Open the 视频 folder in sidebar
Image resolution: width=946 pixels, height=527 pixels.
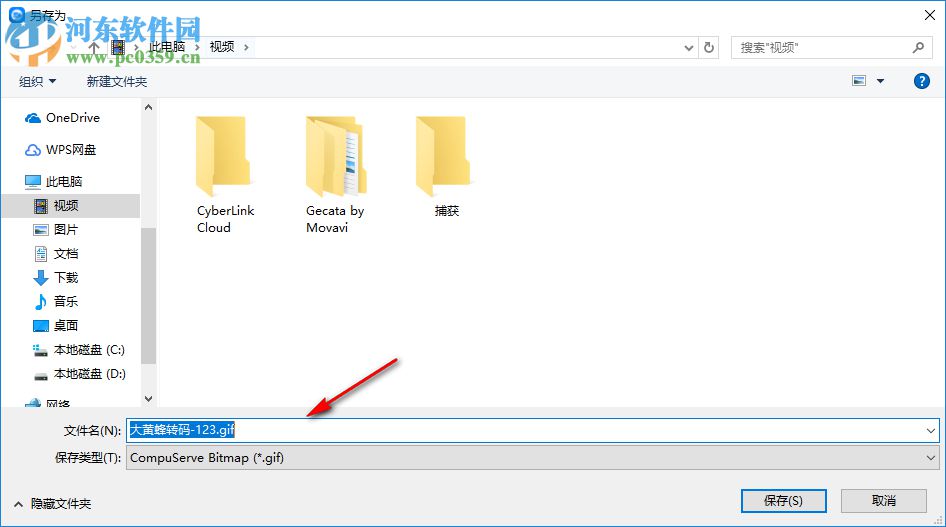70,206
